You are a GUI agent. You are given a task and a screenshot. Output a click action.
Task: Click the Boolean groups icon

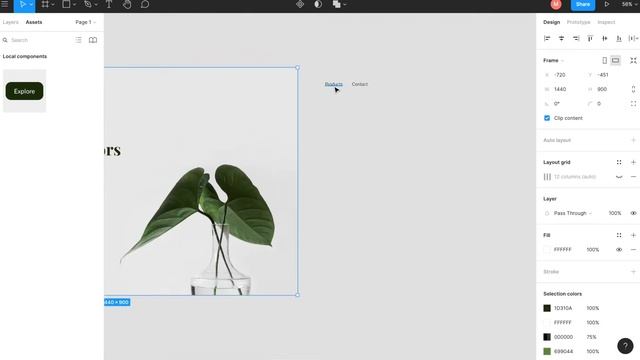pos(336,4)
